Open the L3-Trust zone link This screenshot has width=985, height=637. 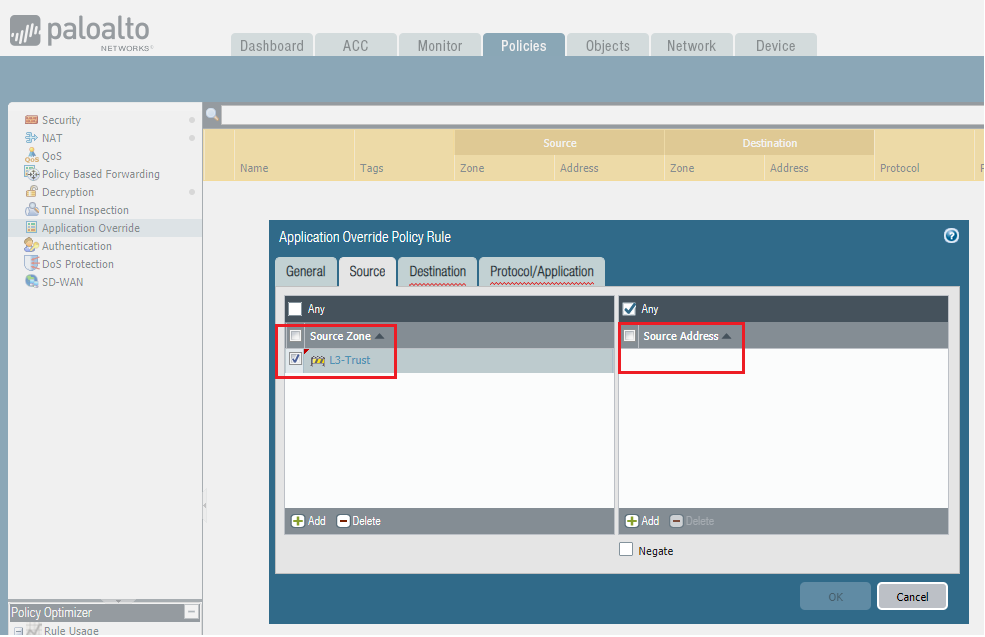[349, 360]
